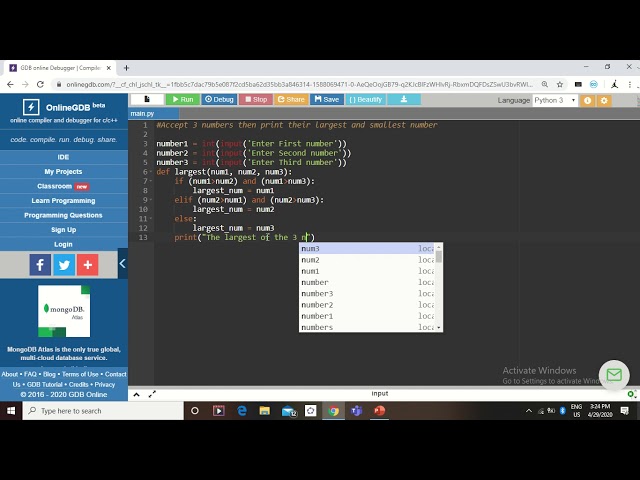Open the Blog link
The image size is (640, 480).
49,374
